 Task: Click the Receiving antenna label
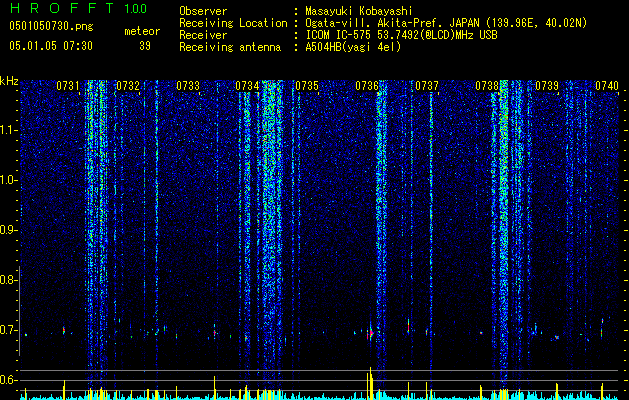pyautogui.click(x=230, y=47)
